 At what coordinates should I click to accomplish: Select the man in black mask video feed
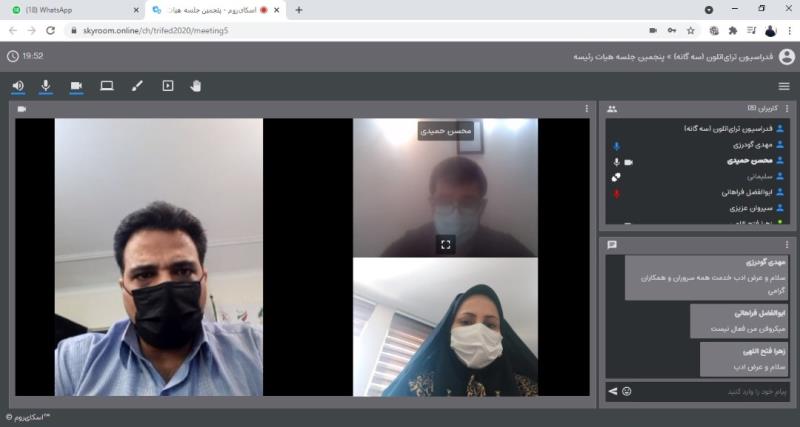159,257
